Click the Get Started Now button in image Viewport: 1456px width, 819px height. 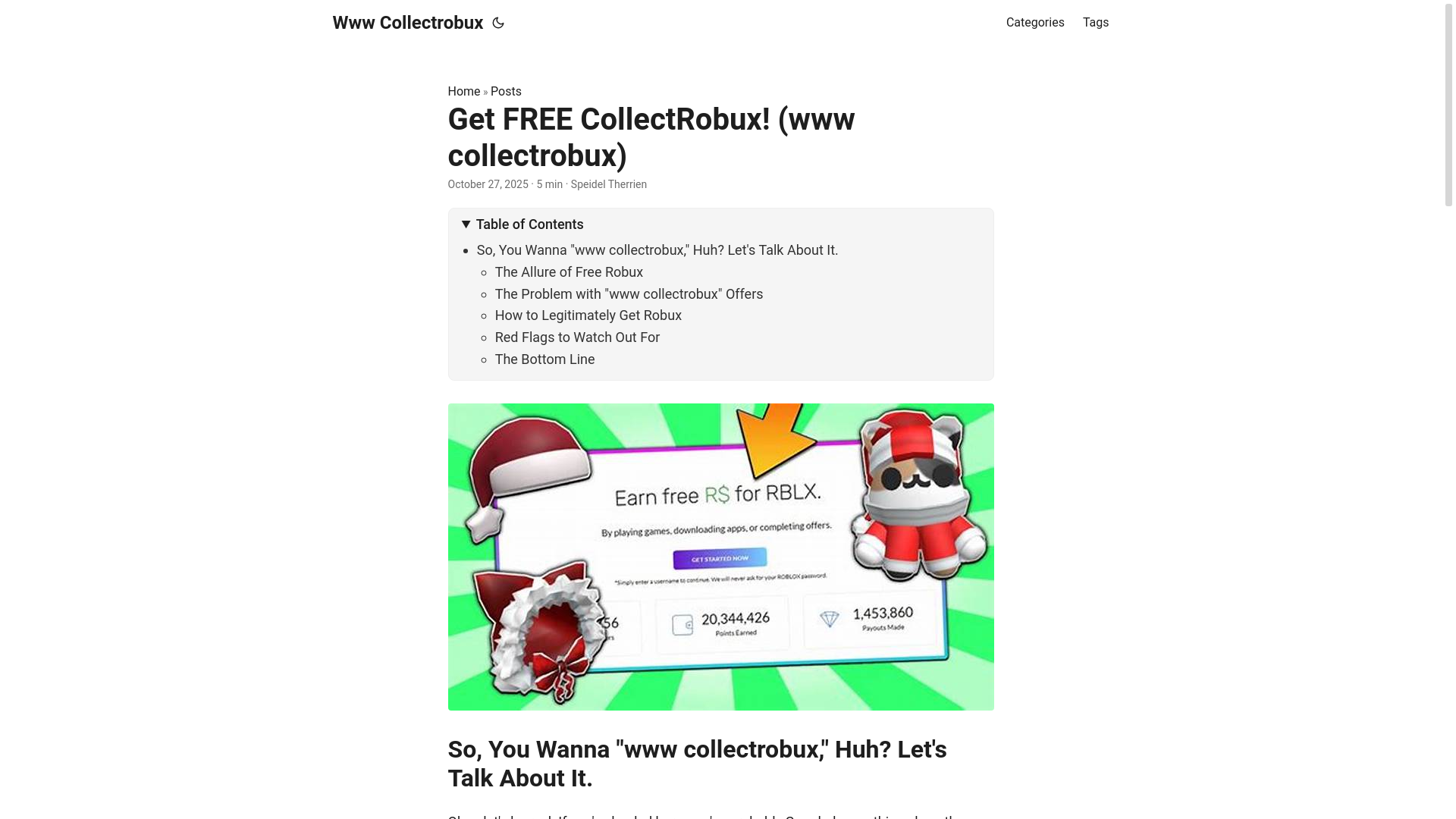(720, 558)
